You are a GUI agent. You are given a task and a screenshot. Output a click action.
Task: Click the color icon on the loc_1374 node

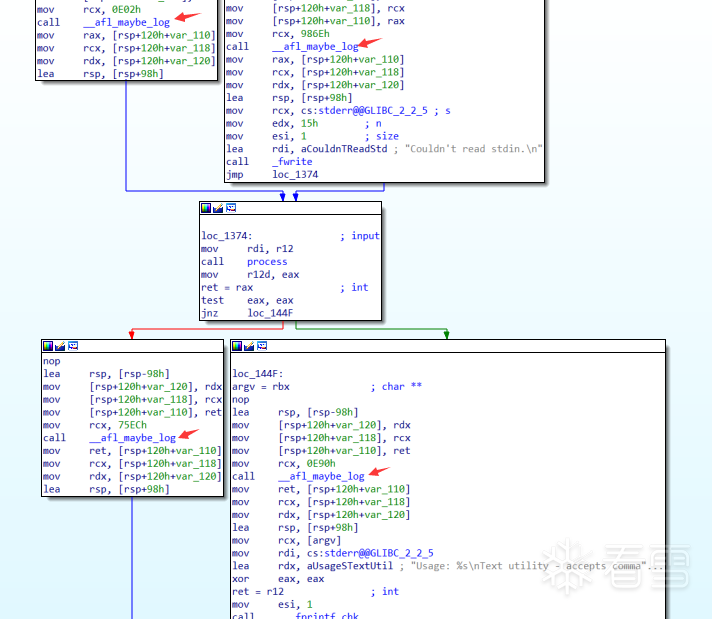tap(206, 208)
